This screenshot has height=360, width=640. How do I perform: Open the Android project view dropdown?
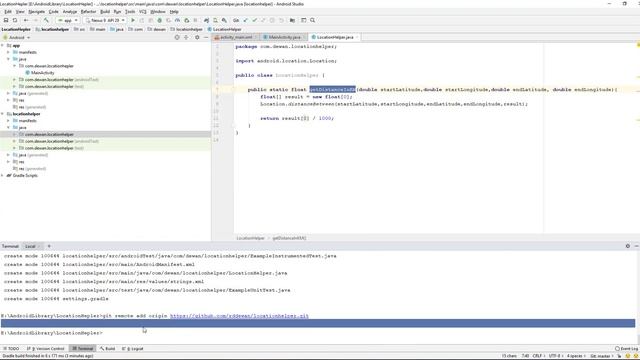coord(17,37)
